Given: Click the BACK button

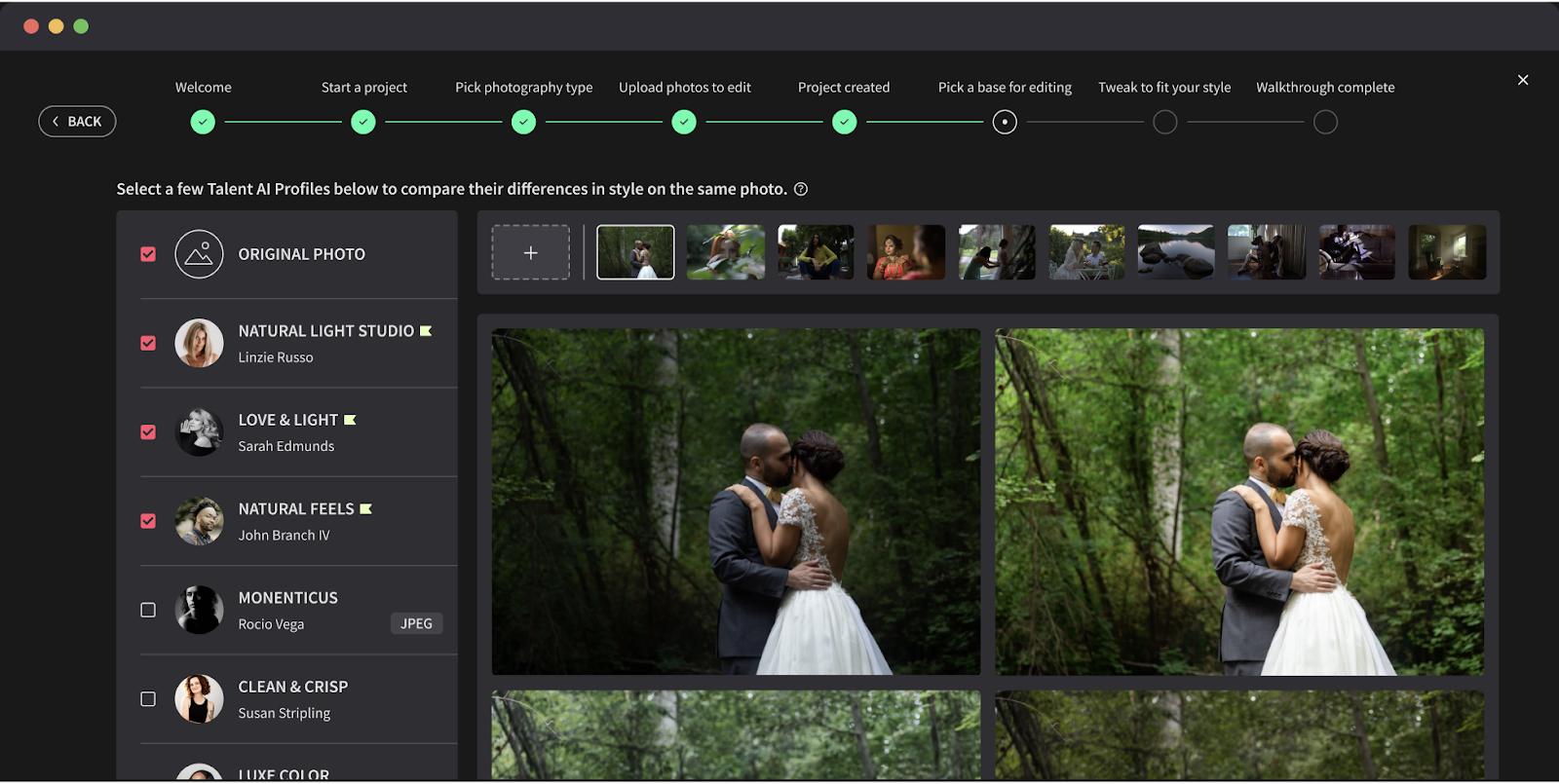Looking at the screenshot, I should click(x=77, y=122).
